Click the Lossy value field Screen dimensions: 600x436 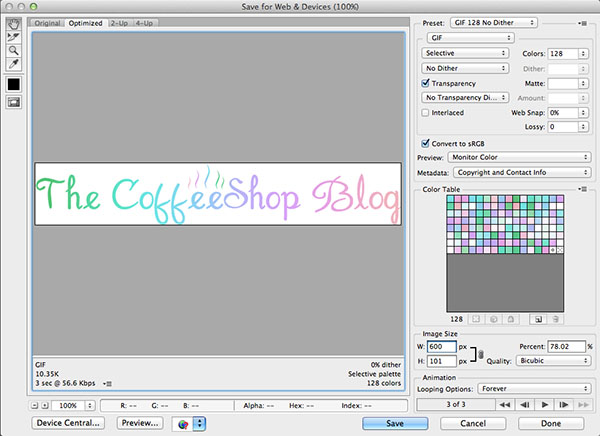563,127
